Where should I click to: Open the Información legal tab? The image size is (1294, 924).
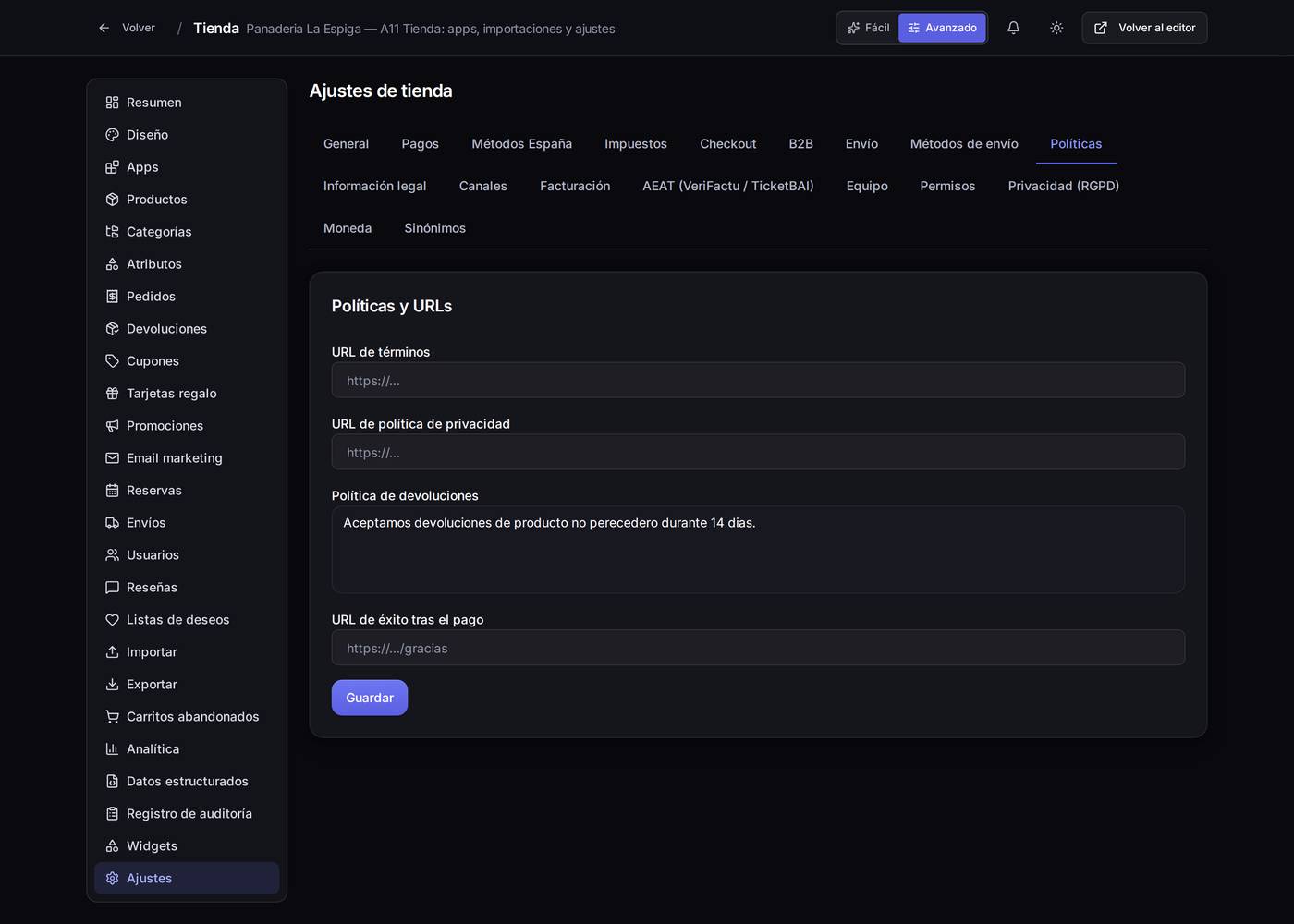click(374, 187)
